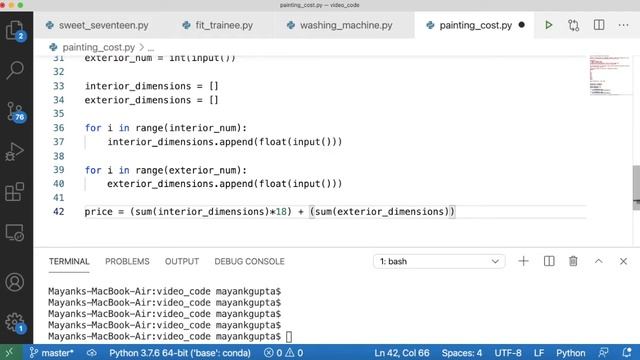
Task: Open the Accounts menu icon
Action: click(15, 282)
